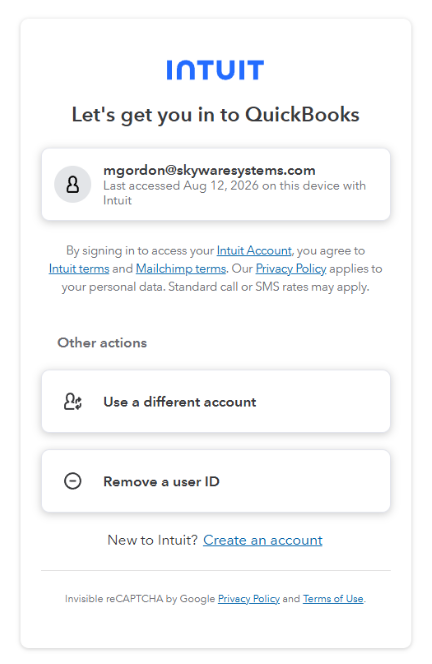Open the Intuit terms link
This screenshot has width=432, height=664.
click(x=79, y=269)
